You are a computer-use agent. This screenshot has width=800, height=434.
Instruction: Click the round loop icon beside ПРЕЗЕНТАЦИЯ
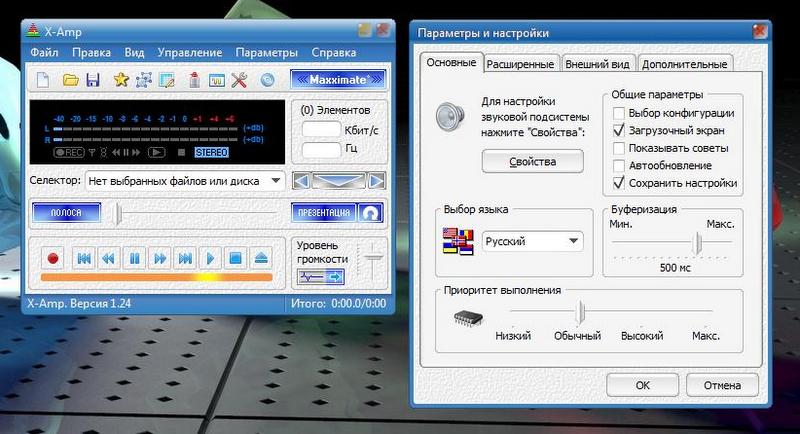pyautogui.click(x=370, y=213)
